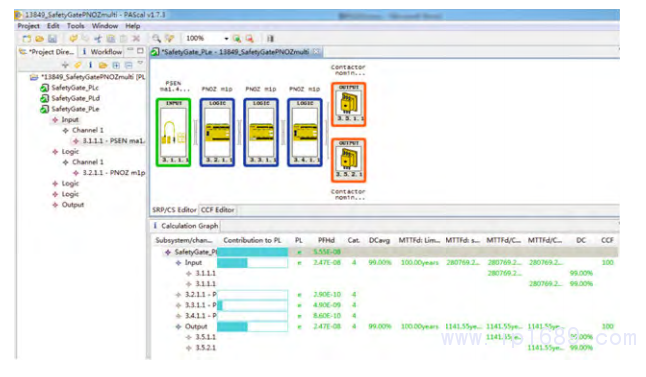The width and height of the screenshot is (646, 377).
Task: Switch to the CCF Editor tab
Action: coord(217,210)
